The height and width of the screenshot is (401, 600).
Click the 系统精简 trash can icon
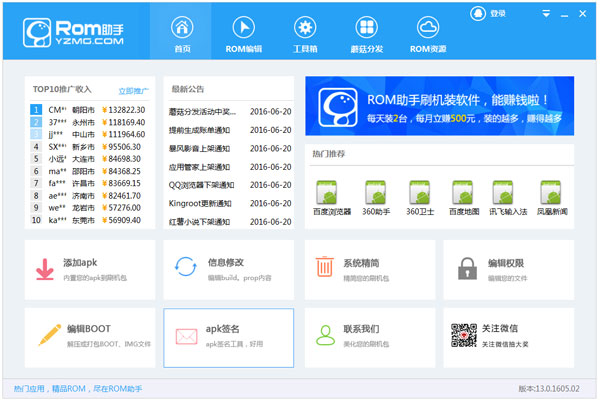[324, 266]
